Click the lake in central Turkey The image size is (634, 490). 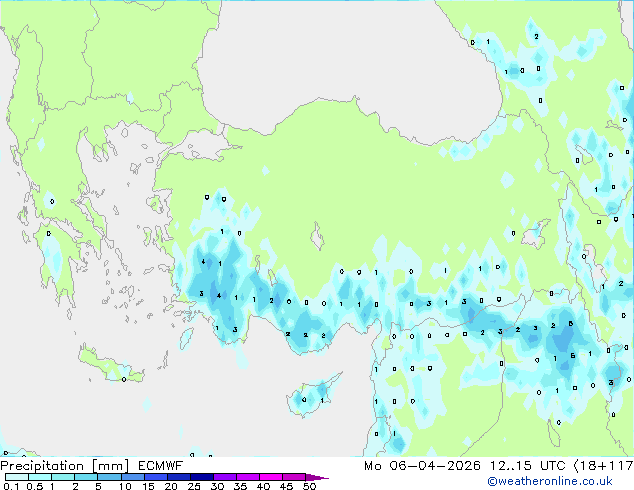pos(317,237)
